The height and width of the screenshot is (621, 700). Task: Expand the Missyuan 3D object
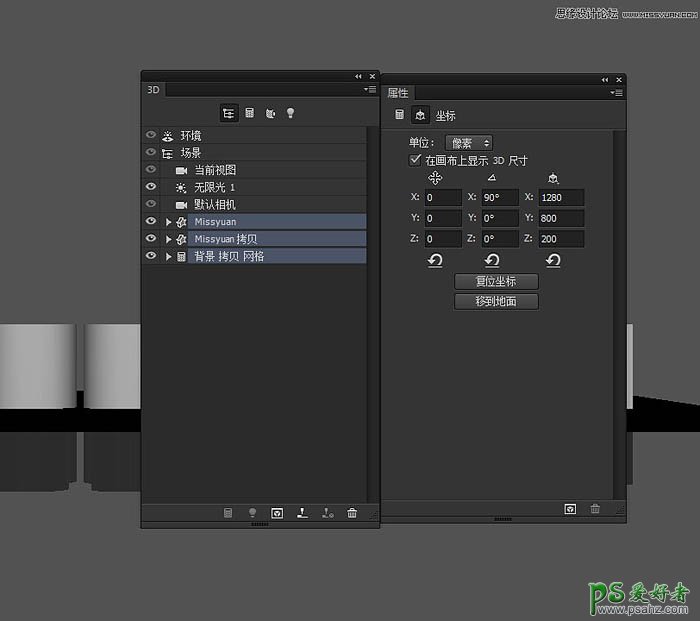(168, 222)
